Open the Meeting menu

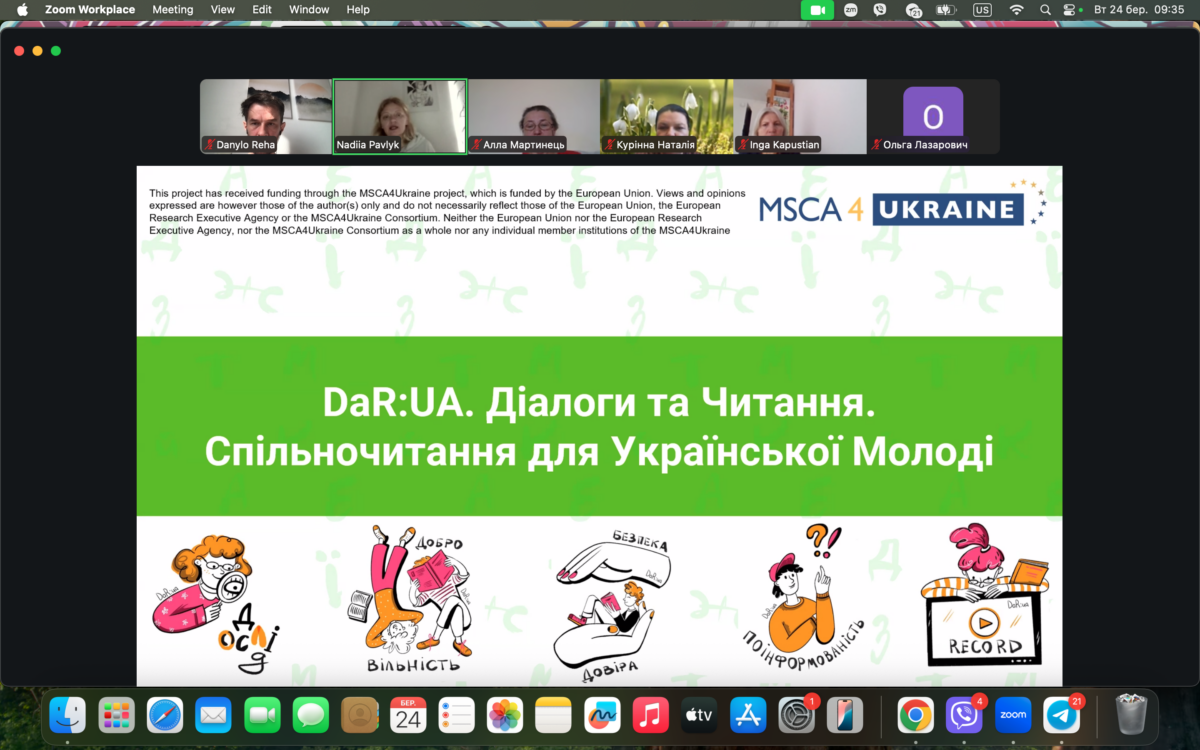[x=173, y=10]
